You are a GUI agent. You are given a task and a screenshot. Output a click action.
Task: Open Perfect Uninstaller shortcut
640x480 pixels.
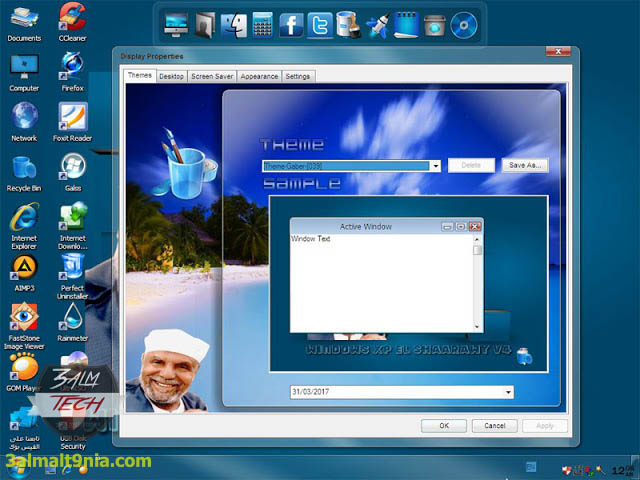pyautogui.click(x=72, y=276)
